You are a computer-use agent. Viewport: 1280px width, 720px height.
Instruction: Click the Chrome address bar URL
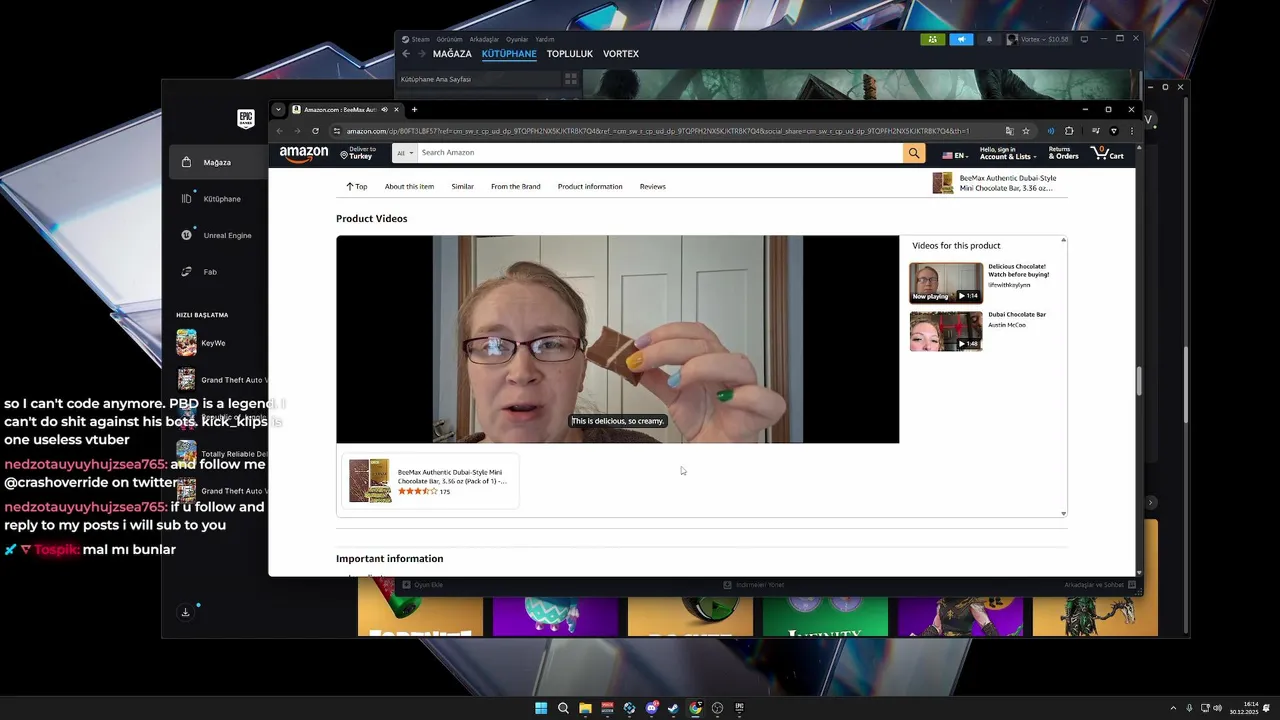point(658,131)
